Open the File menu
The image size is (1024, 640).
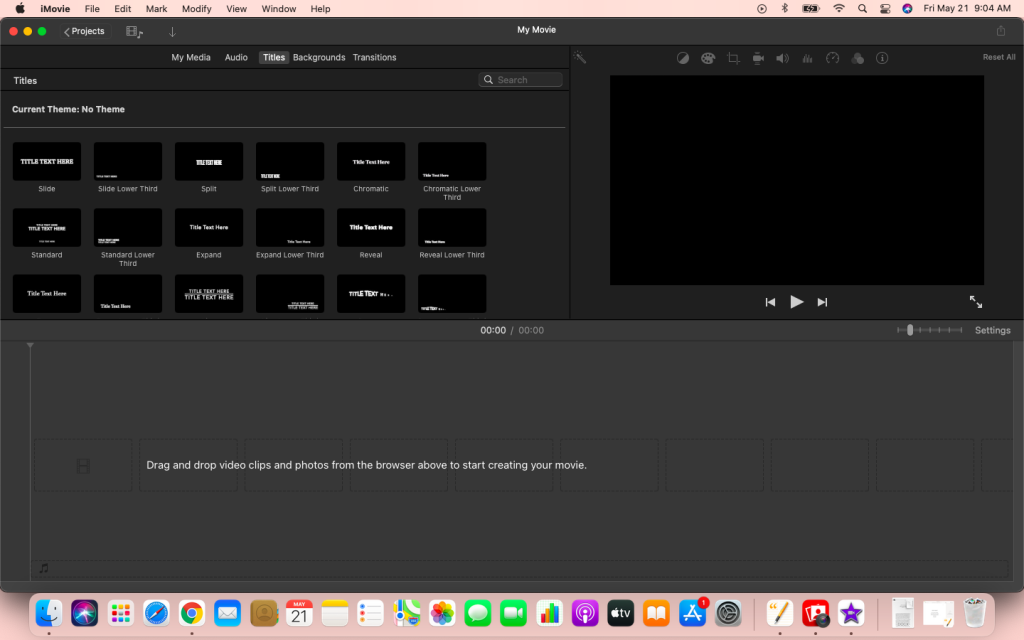[x=92, y=8]
